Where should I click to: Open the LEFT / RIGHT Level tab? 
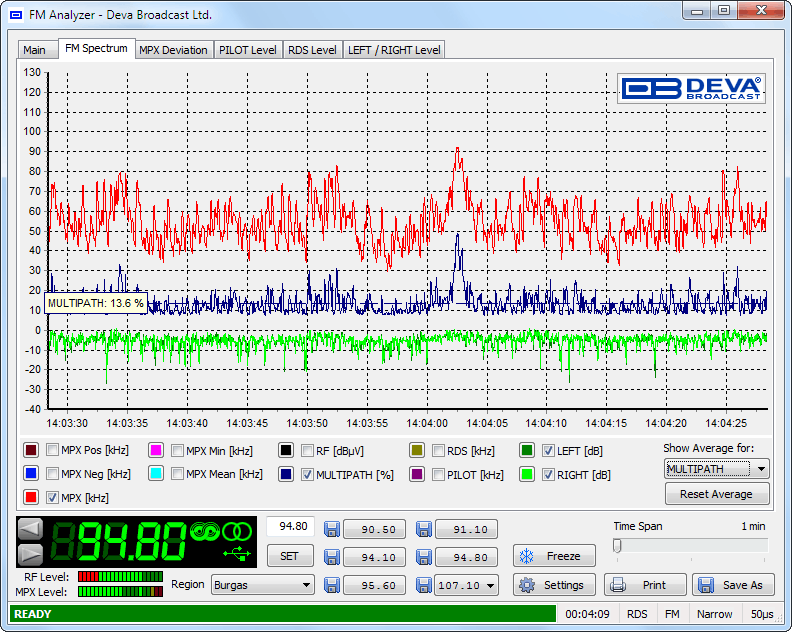(394, 50)
